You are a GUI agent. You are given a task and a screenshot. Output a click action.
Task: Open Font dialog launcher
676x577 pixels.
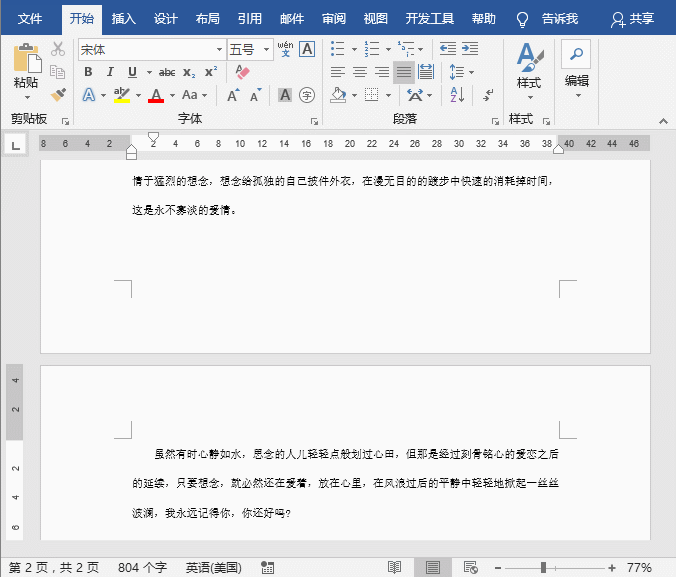[314, 122]
